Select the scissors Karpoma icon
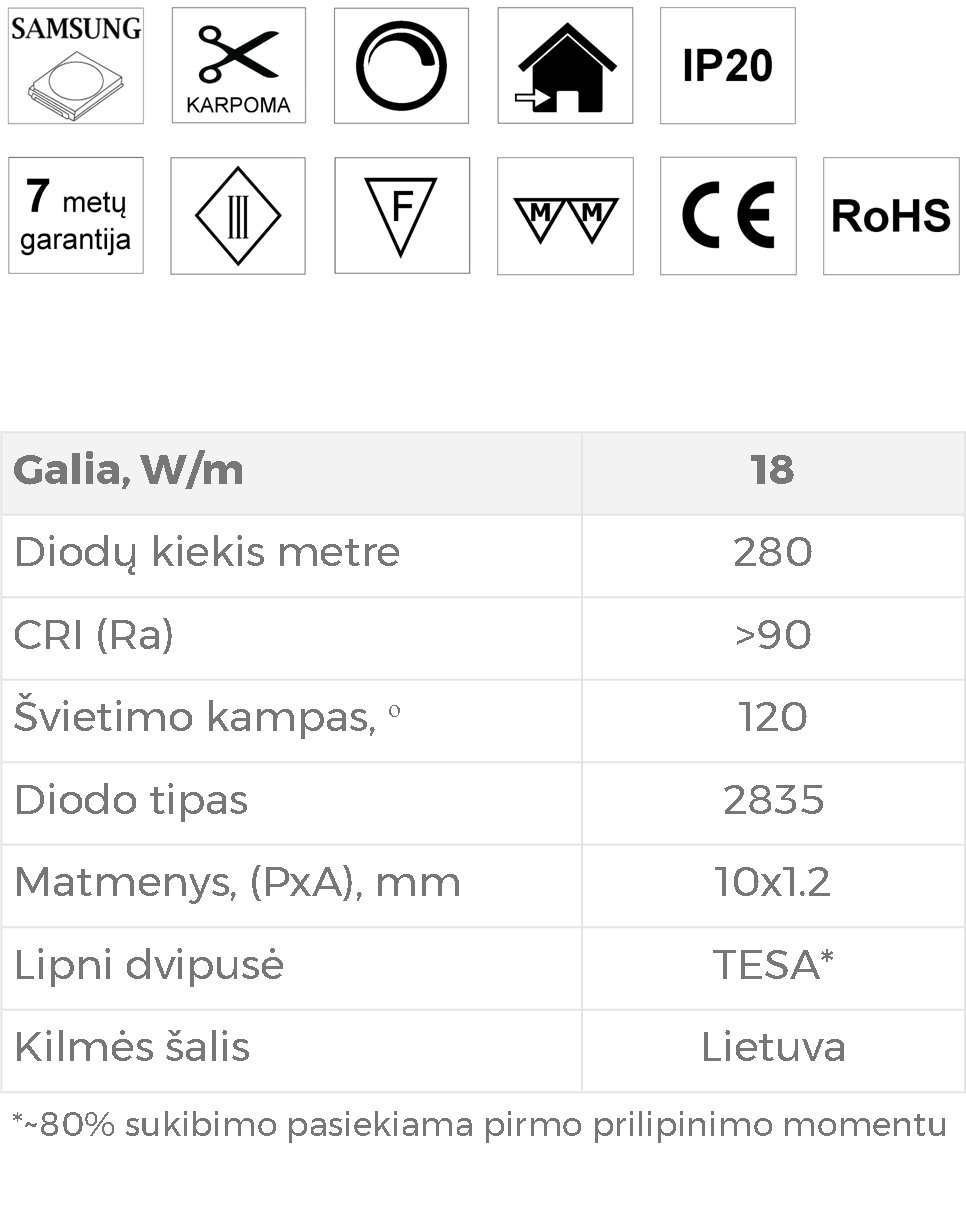Viewport: 966px width, 1208px height. (x=239, y=66)
